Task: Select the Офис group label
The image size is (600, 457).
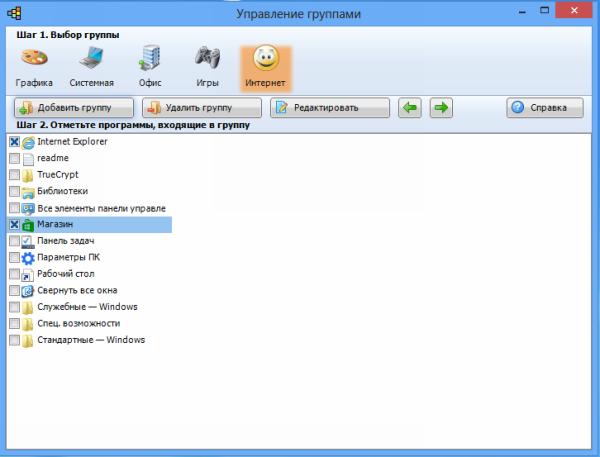Action: (x=150, y=83)
